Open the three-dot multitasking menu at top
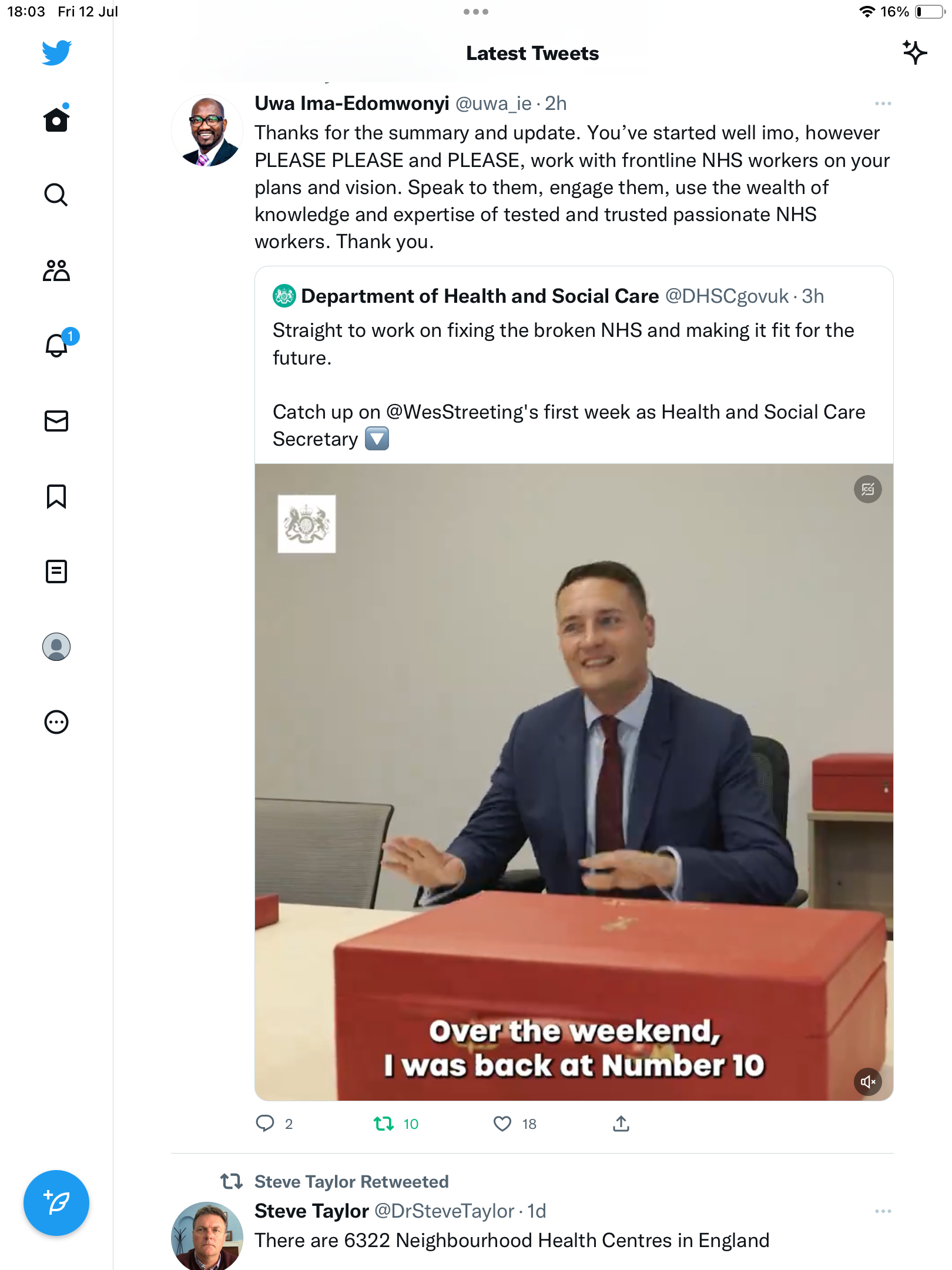The width and height of the screenshot is (952, 1270). [x=475, y=12]
